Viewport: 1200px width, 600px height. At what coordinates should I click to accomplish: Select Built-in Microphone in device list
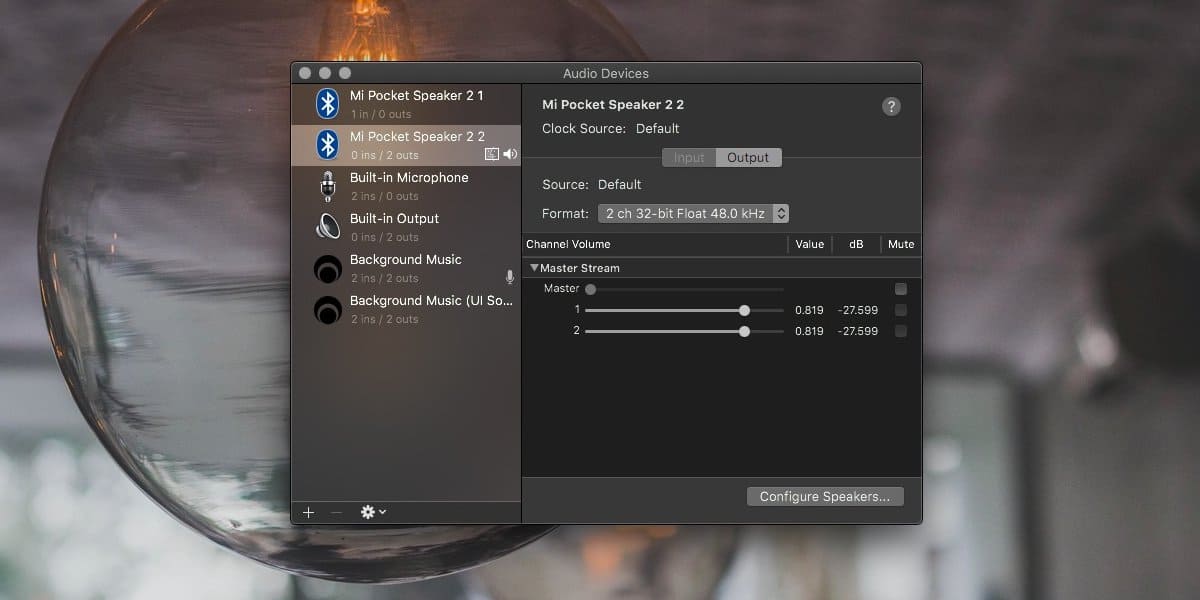(406, 186)
